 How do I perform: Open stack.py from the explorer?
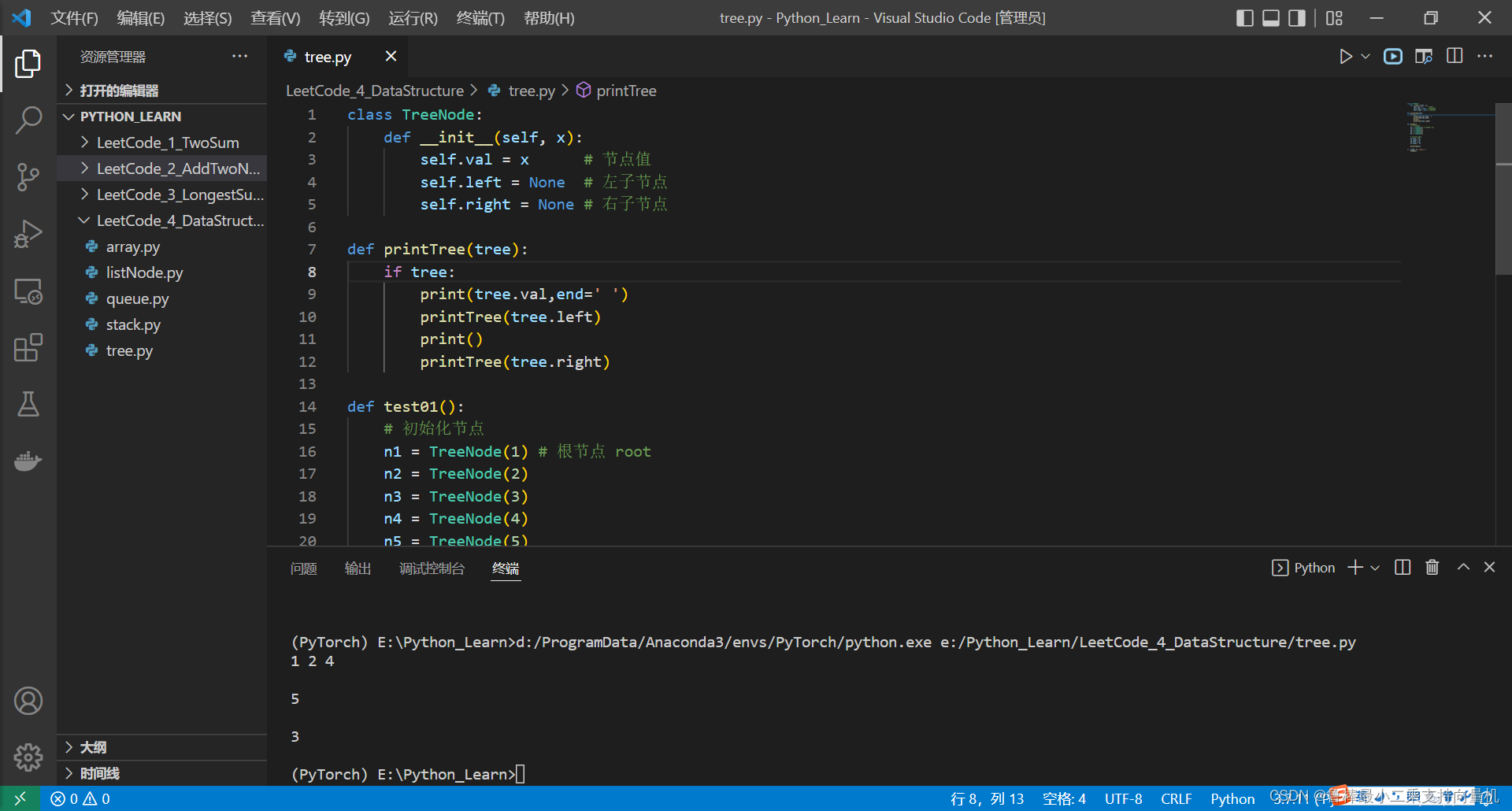(x=162, y=324)
